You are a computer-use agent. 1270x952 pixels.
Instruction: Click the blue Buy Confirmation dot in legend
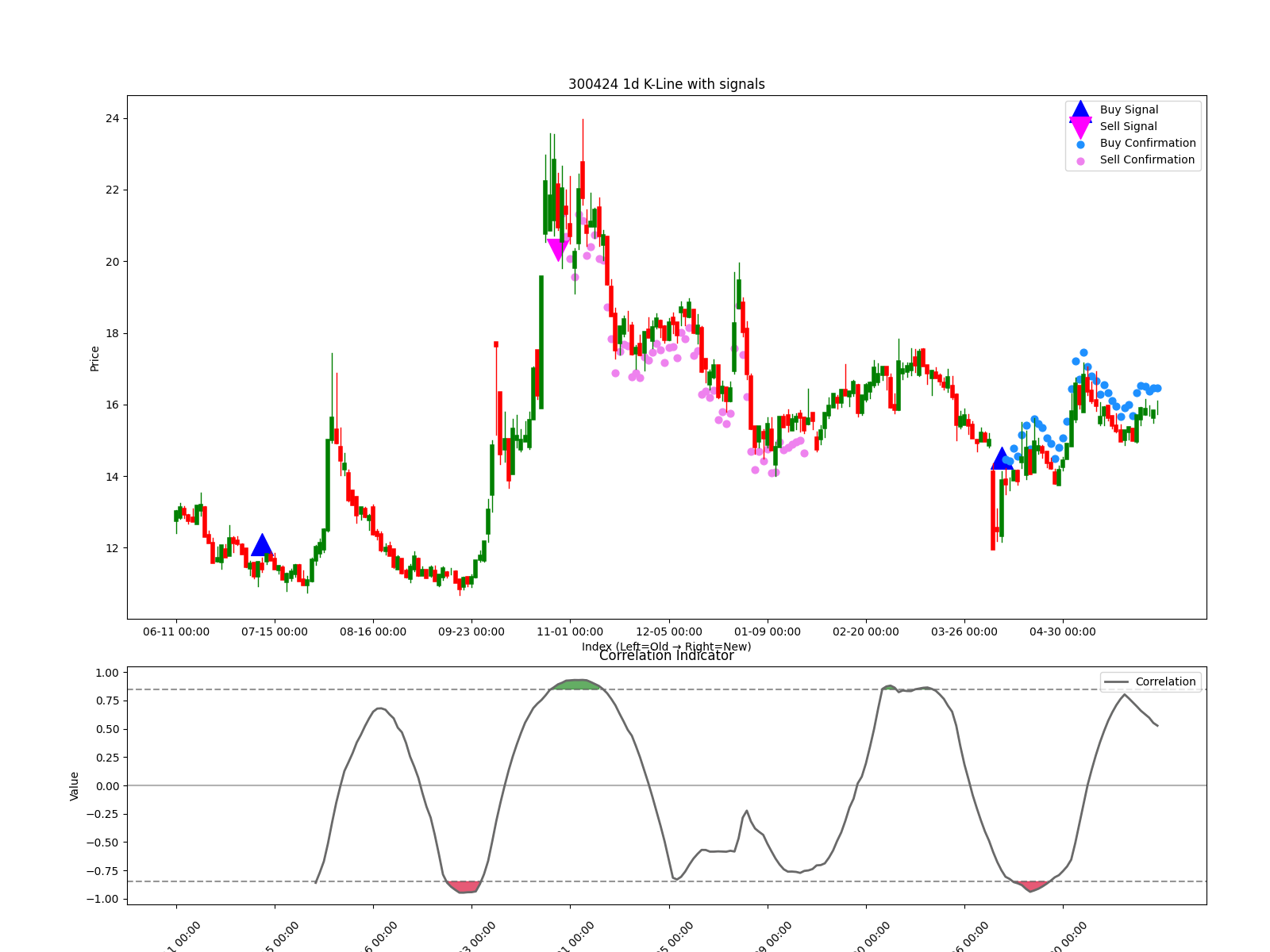coord(1080,144)
